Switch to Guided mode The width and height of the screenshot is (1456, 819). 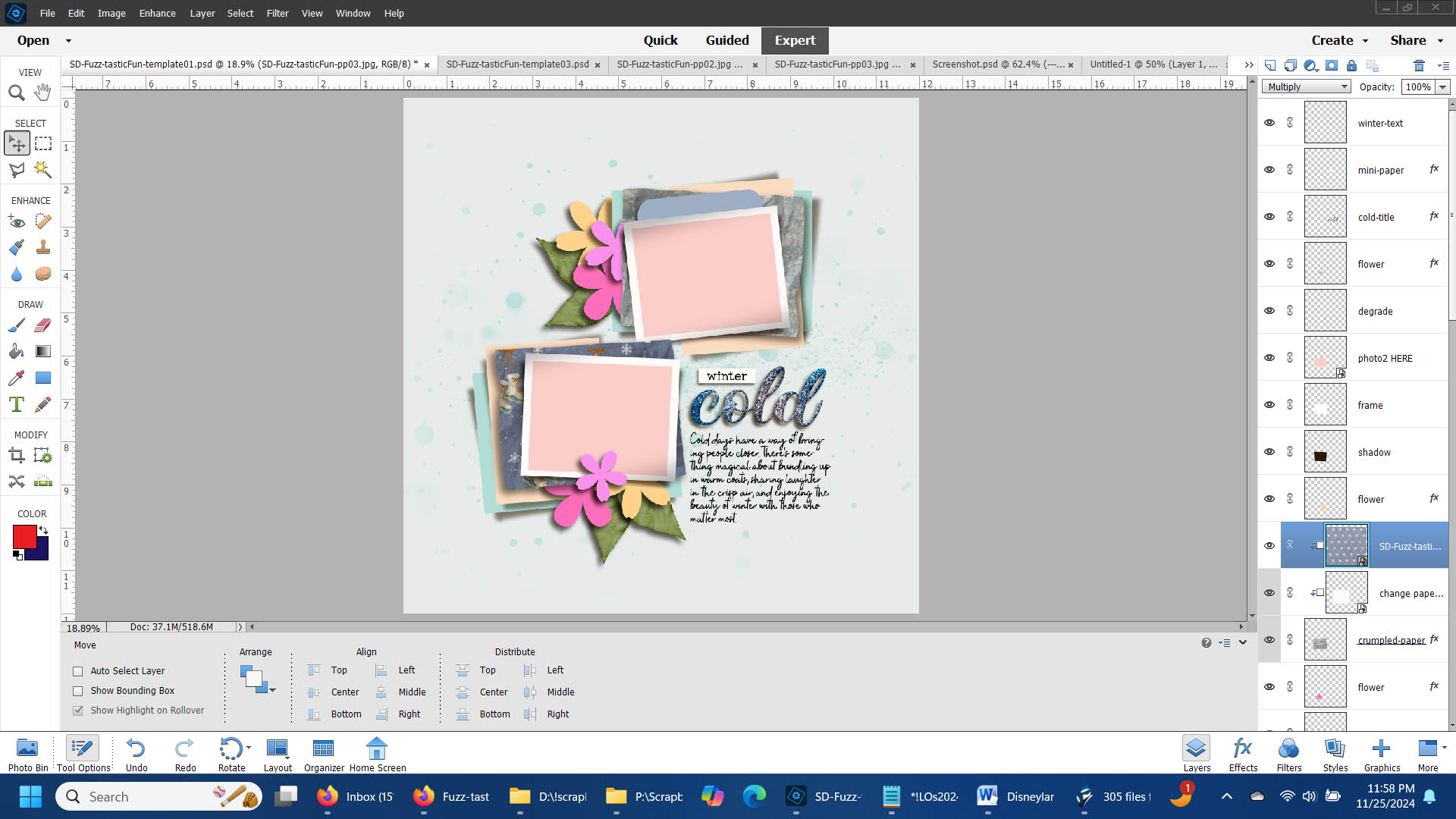click(726, 40)
